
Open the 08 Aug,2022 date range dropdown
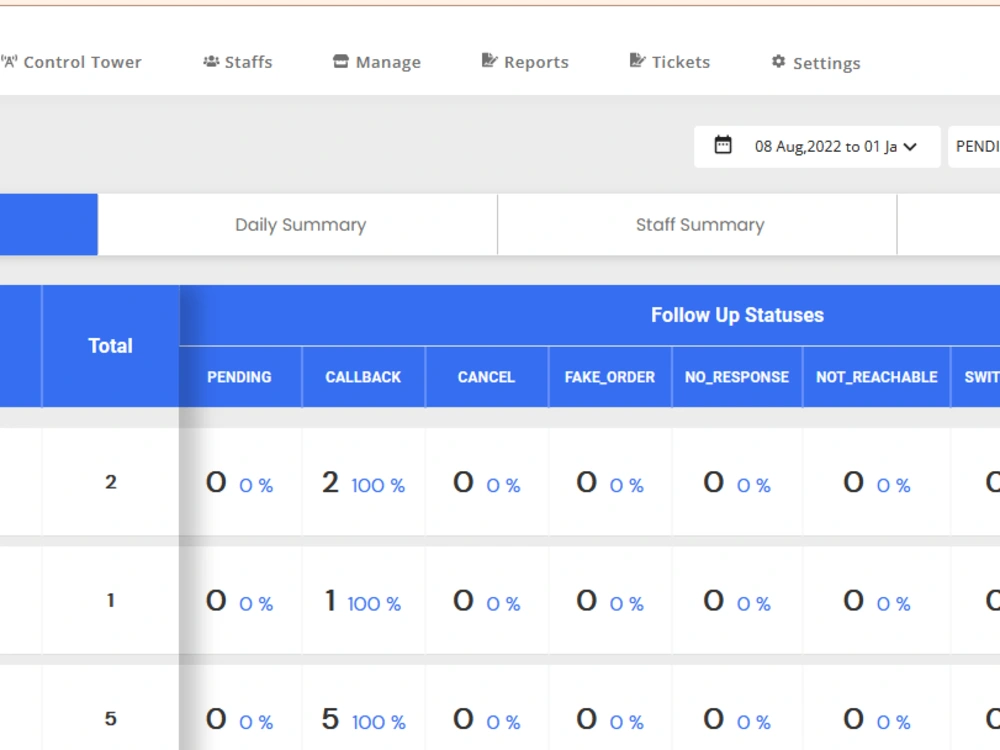(x=817, y=147)
